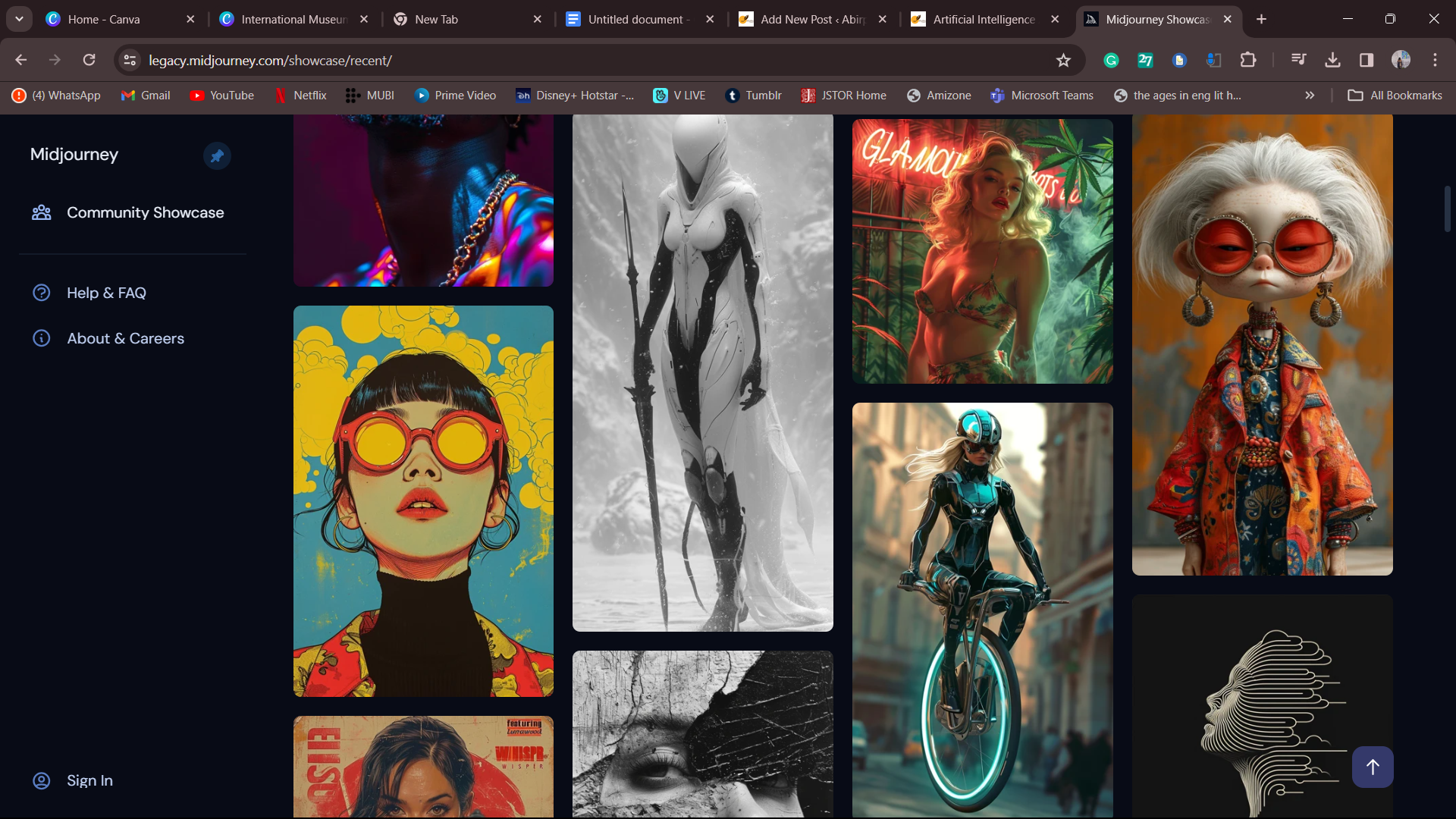Go back to previous page

21,60
